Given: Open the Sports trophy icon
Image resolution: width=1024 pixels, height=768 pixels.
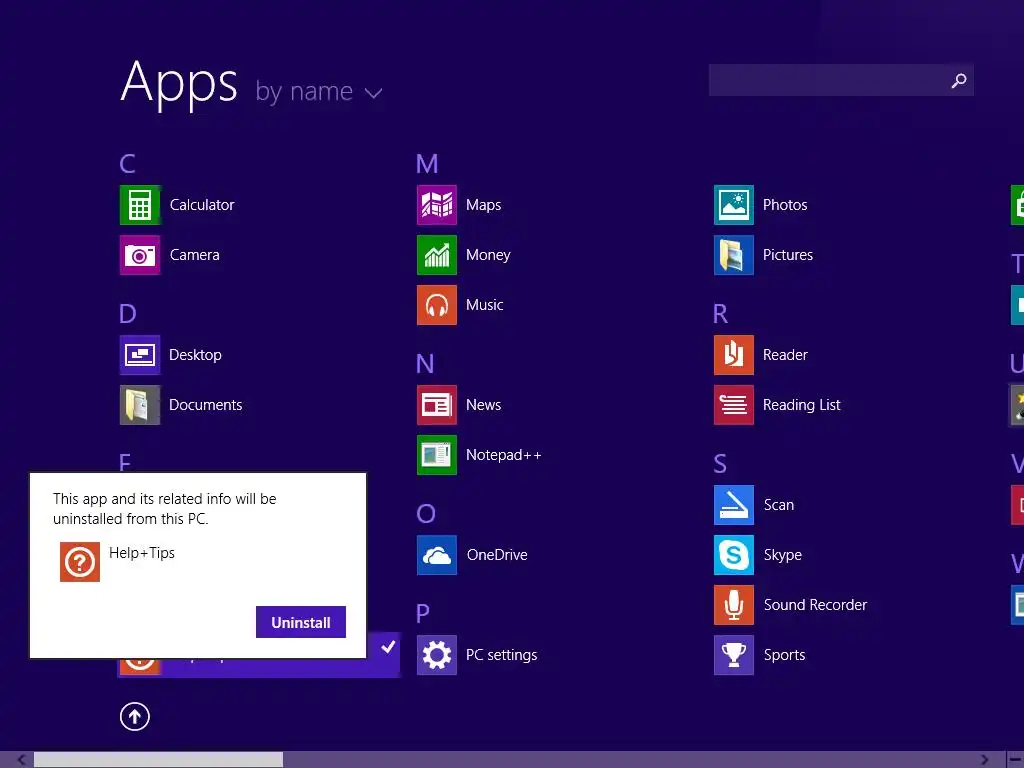Looking at the screenshot, I should pyautogui.click(x=733, y=655).
